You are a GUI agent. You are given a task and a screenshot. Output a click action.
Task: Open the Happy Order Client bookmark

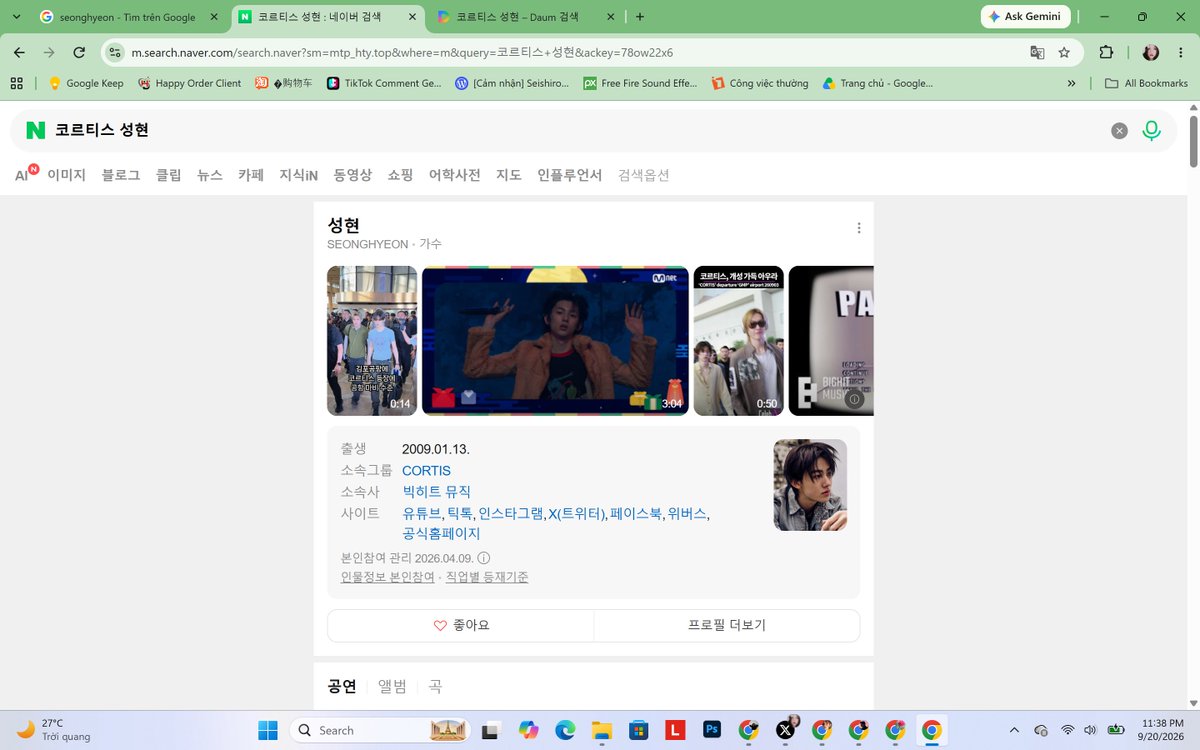[189, 83]
